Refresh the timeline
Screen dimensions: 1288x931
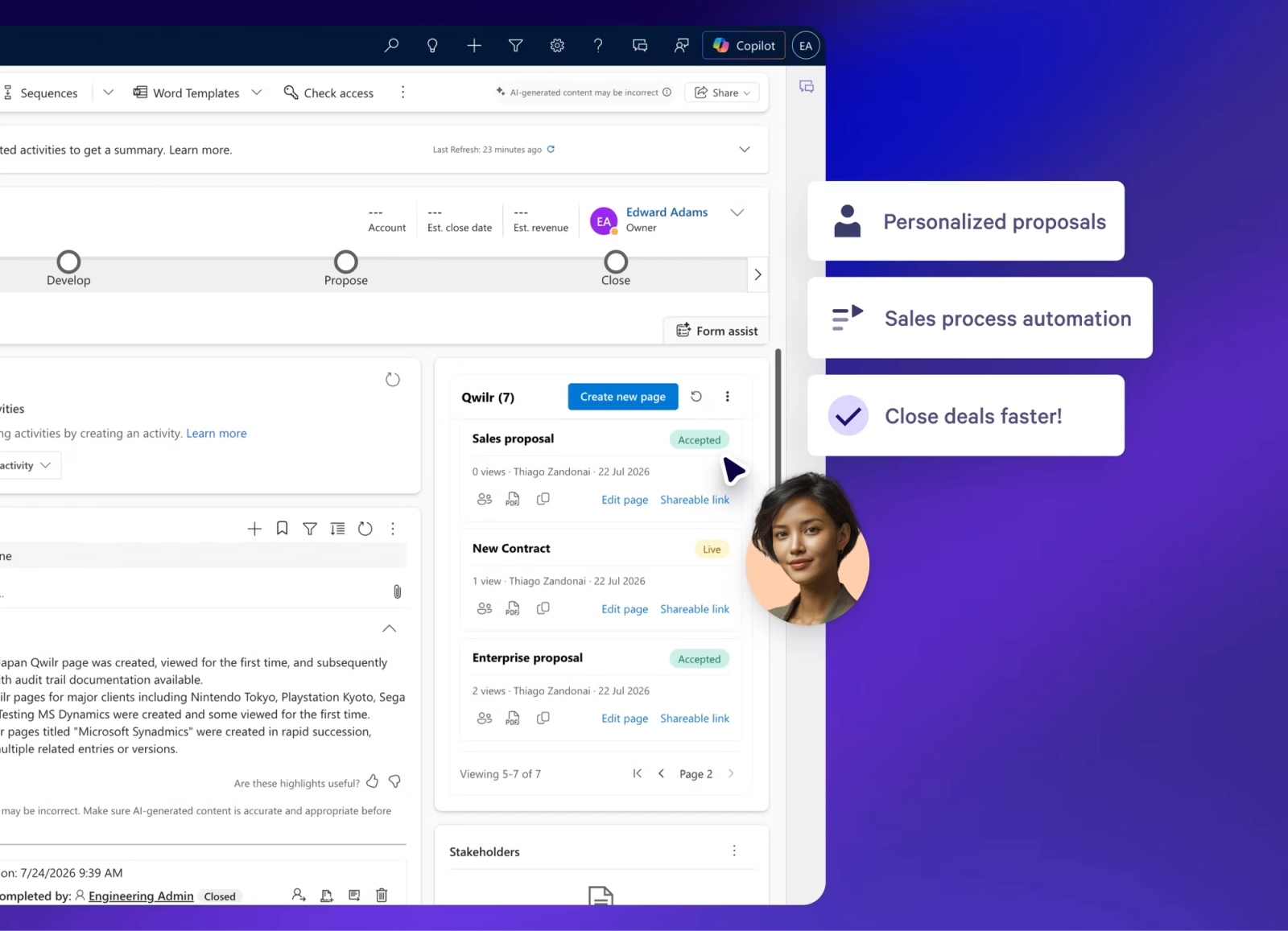click(x=365, y=529)
